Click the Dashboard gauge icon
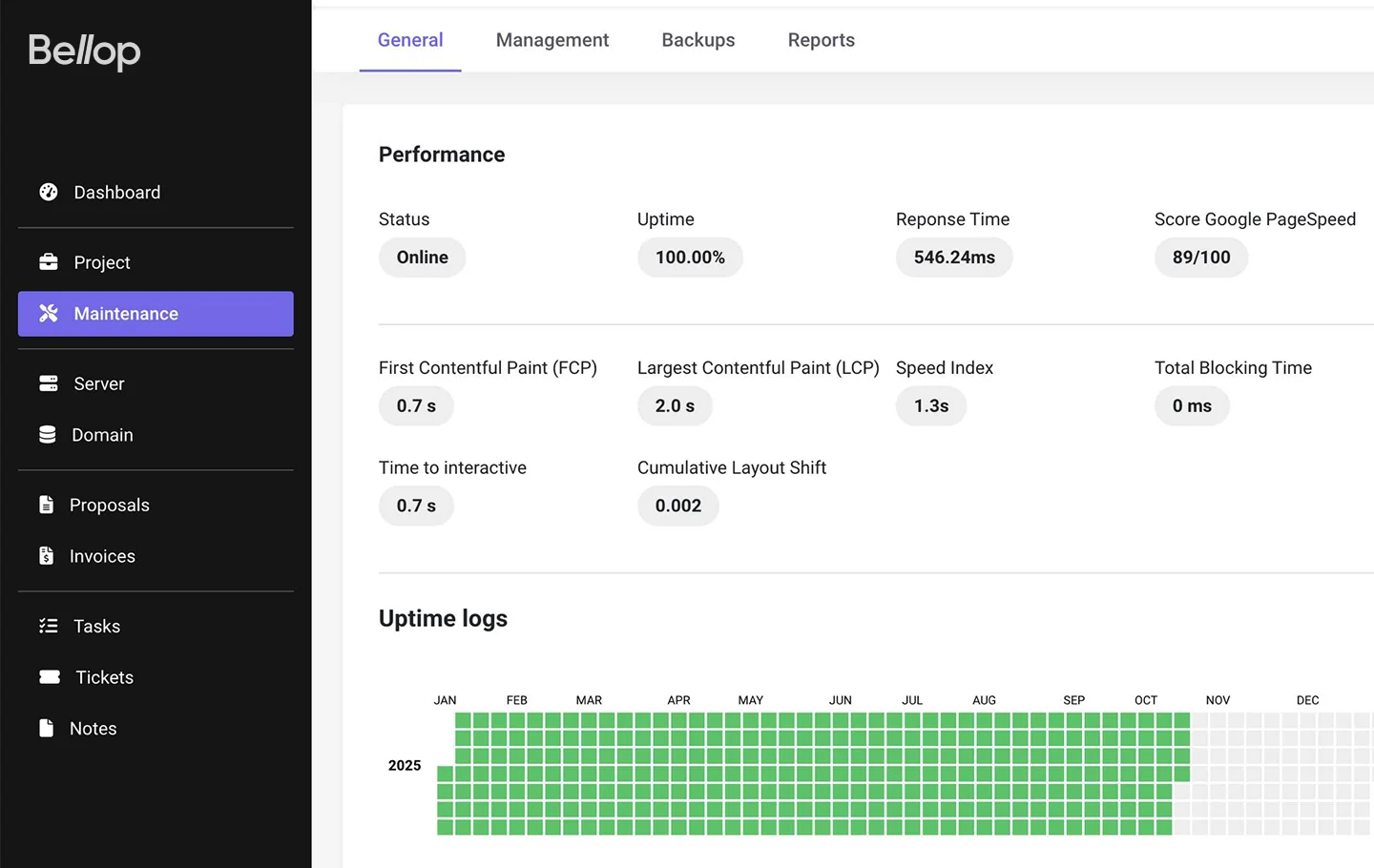This screenshot has height=868, width=1374. point(49,192)
